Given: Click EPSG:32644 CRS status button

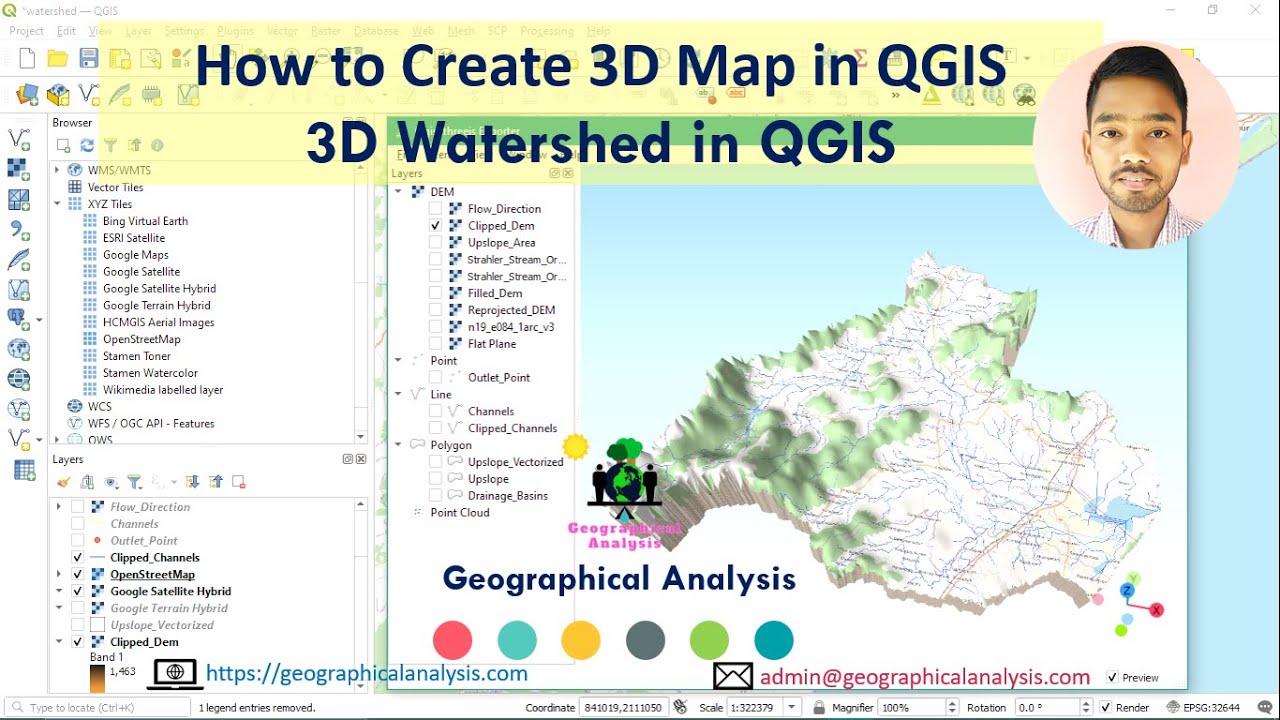Looking at the screenshot, I should pyautogui.click(x=1203, y=708).
